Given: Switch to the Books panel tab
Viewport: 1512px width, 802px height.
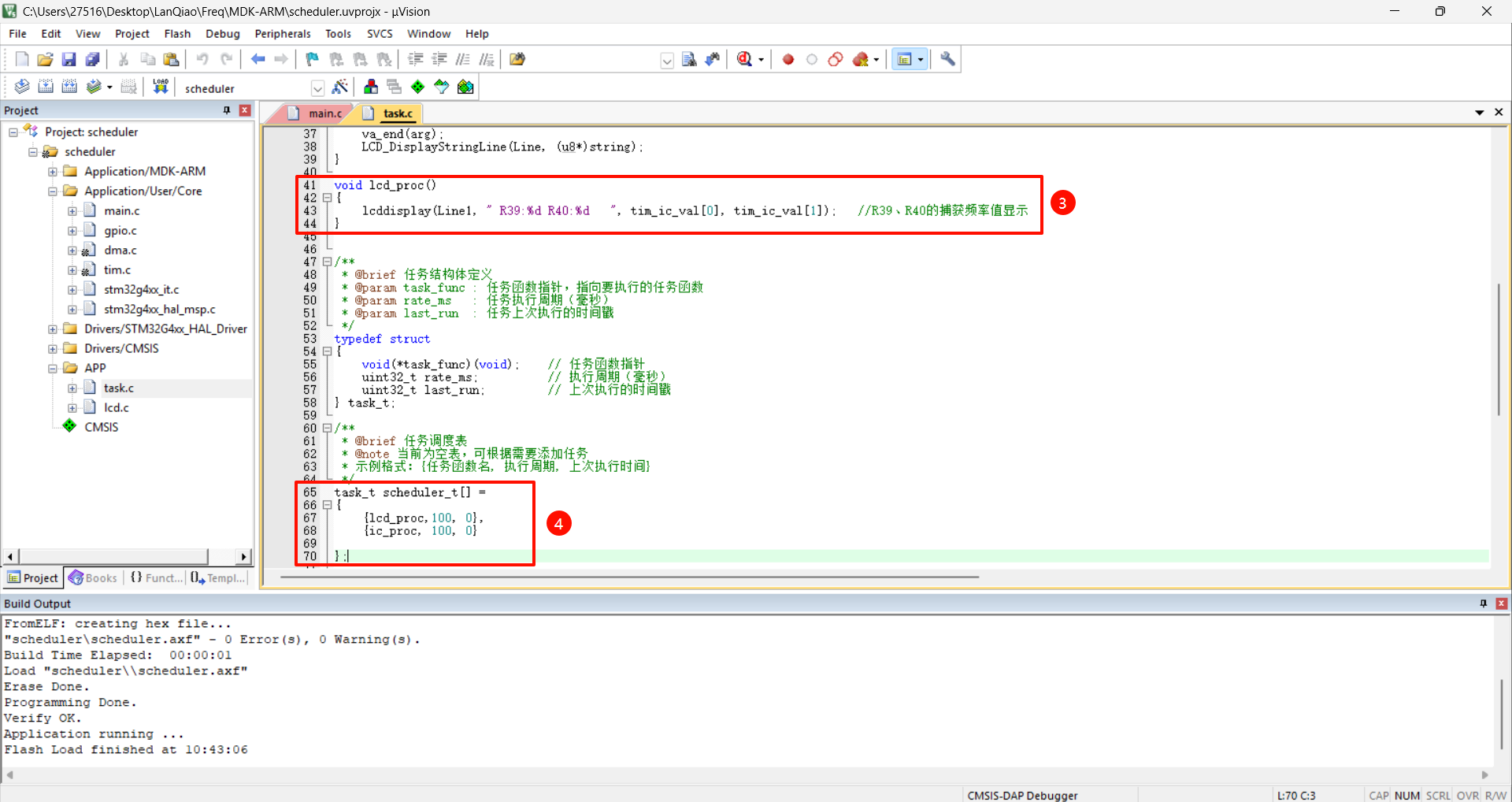Looking at the screenshot, I should (x=93, y=577).
